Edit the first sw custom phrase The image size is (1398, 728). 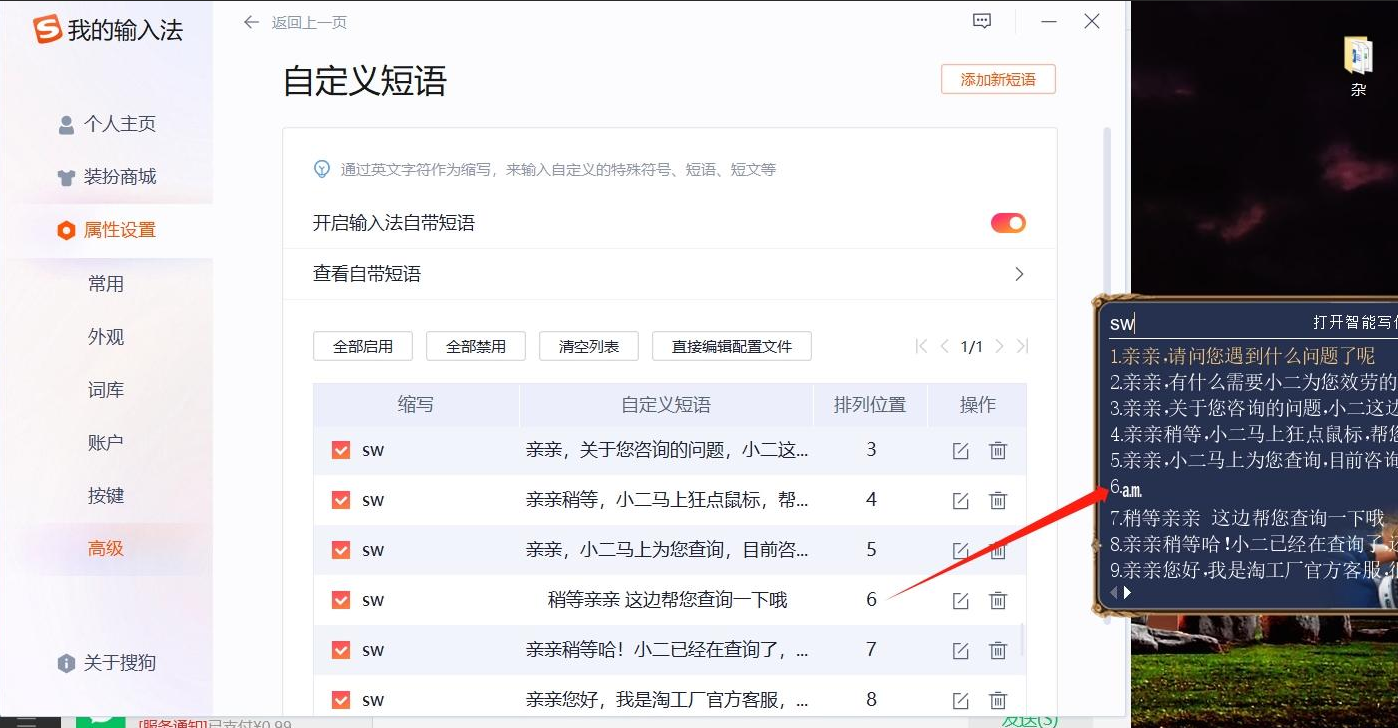[x=960, y=450]
